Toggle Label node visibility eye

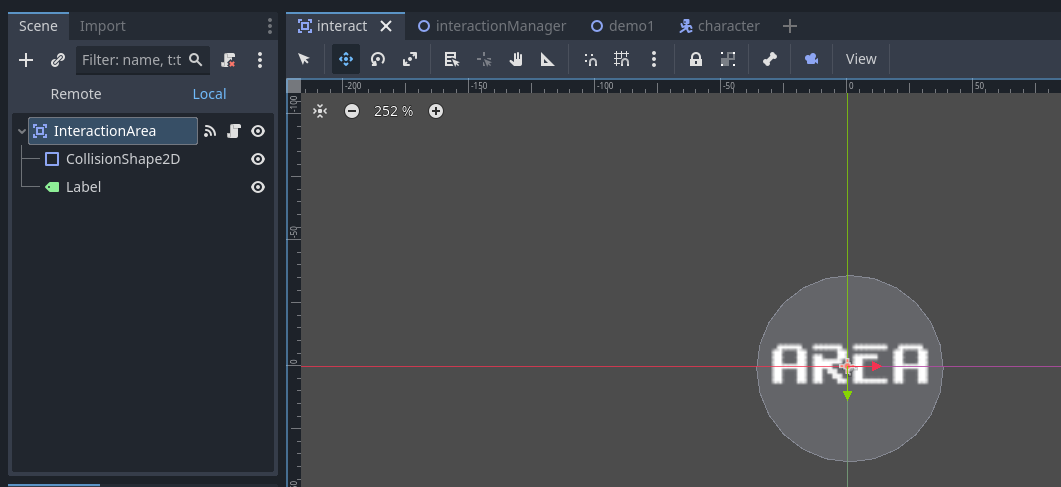pyautogui.click(x=258, y=187)
